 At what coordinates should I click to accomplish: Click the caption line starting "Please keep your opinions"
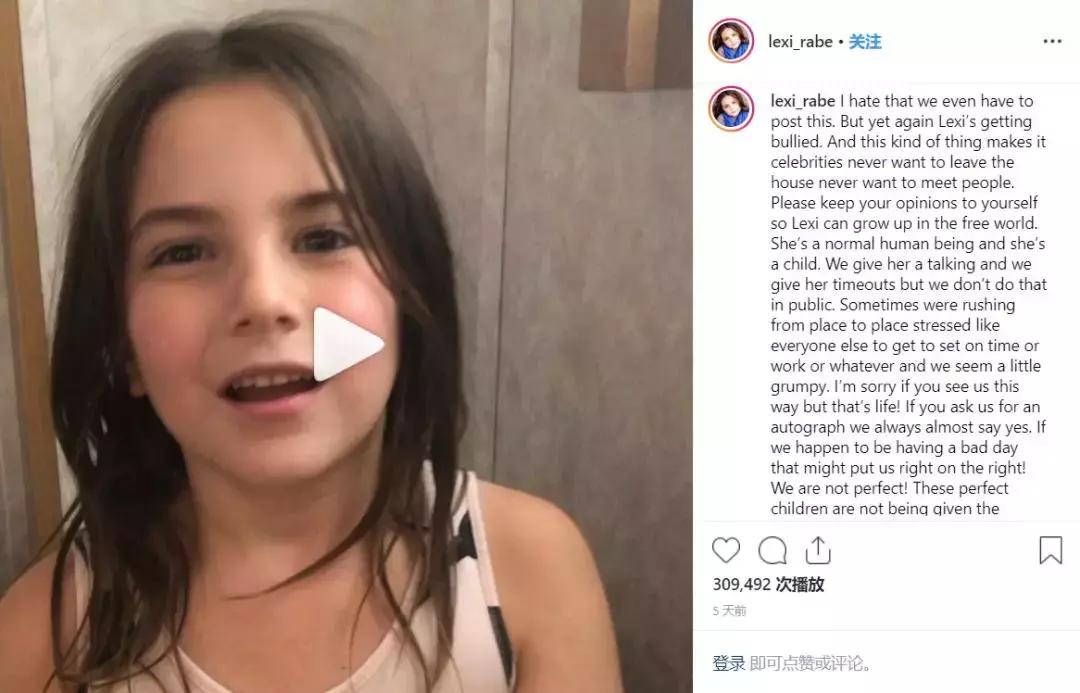pyautogui.click(x=904, y=203)
